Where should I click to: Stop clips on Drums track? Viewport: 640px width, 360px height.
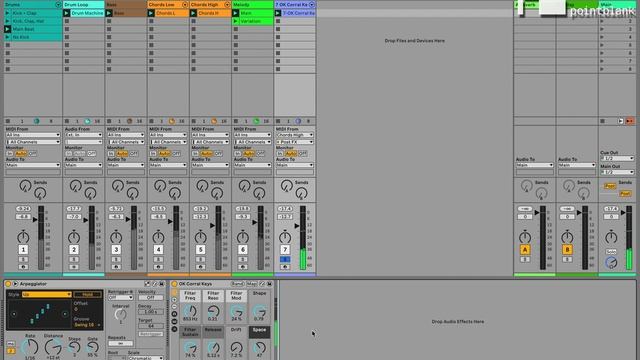[8, 121]
